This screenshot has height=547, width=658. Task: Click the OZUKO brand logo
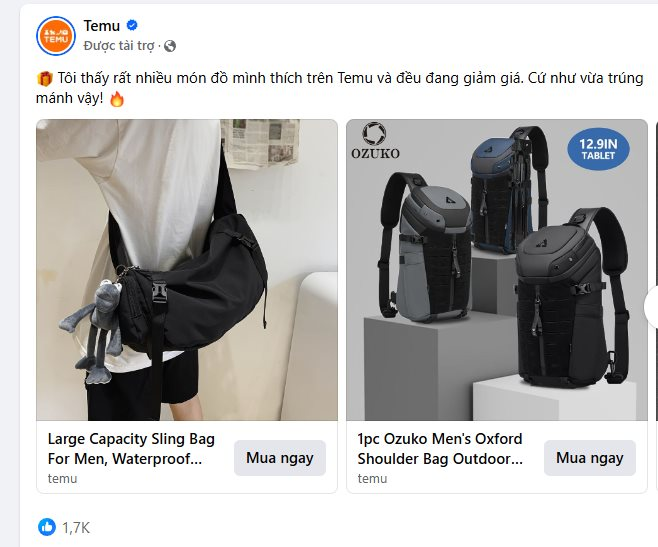(x=376, y=141)
